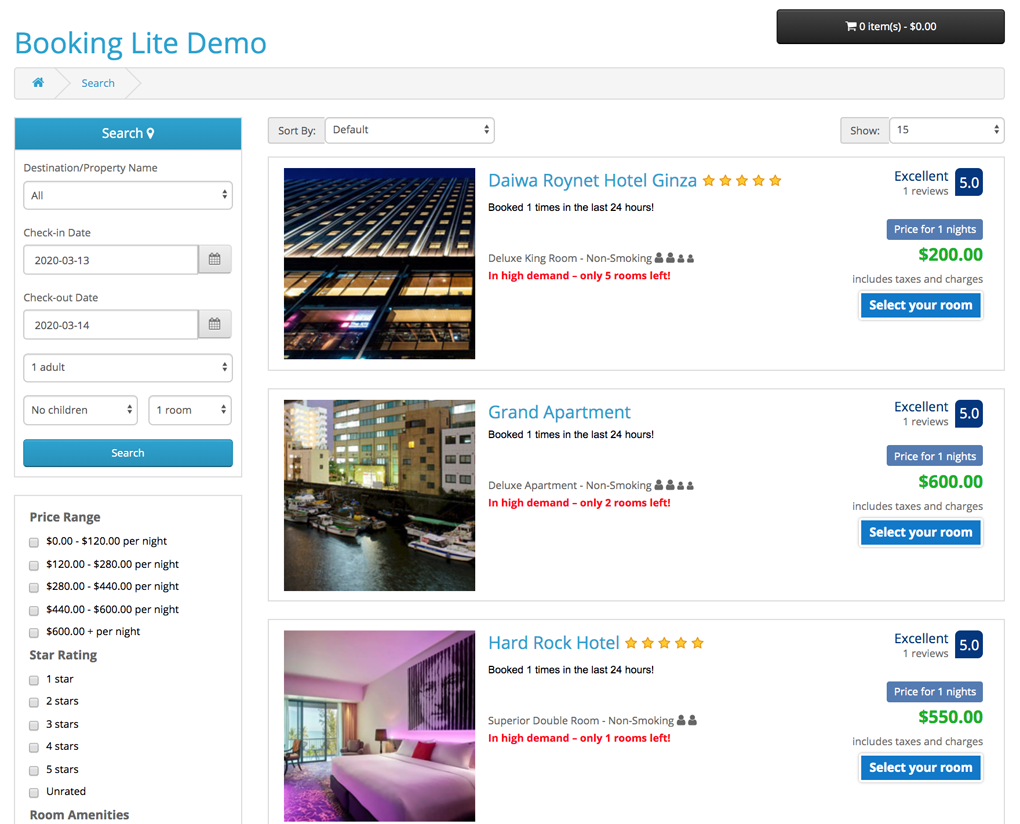The width and height of the screenshot is (1020, 824).
Task: Enable the 4 stars rating filter
Action: (34, 747)
